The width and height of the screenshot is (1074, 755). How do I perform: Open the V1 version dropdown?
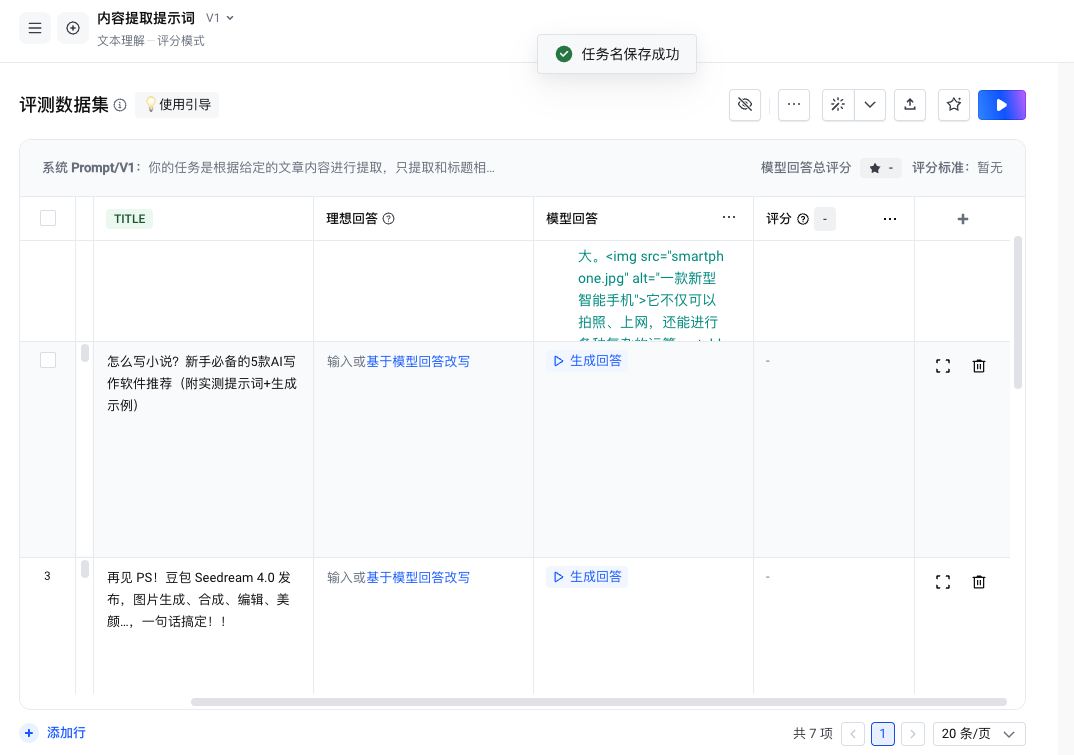point(220,18)
